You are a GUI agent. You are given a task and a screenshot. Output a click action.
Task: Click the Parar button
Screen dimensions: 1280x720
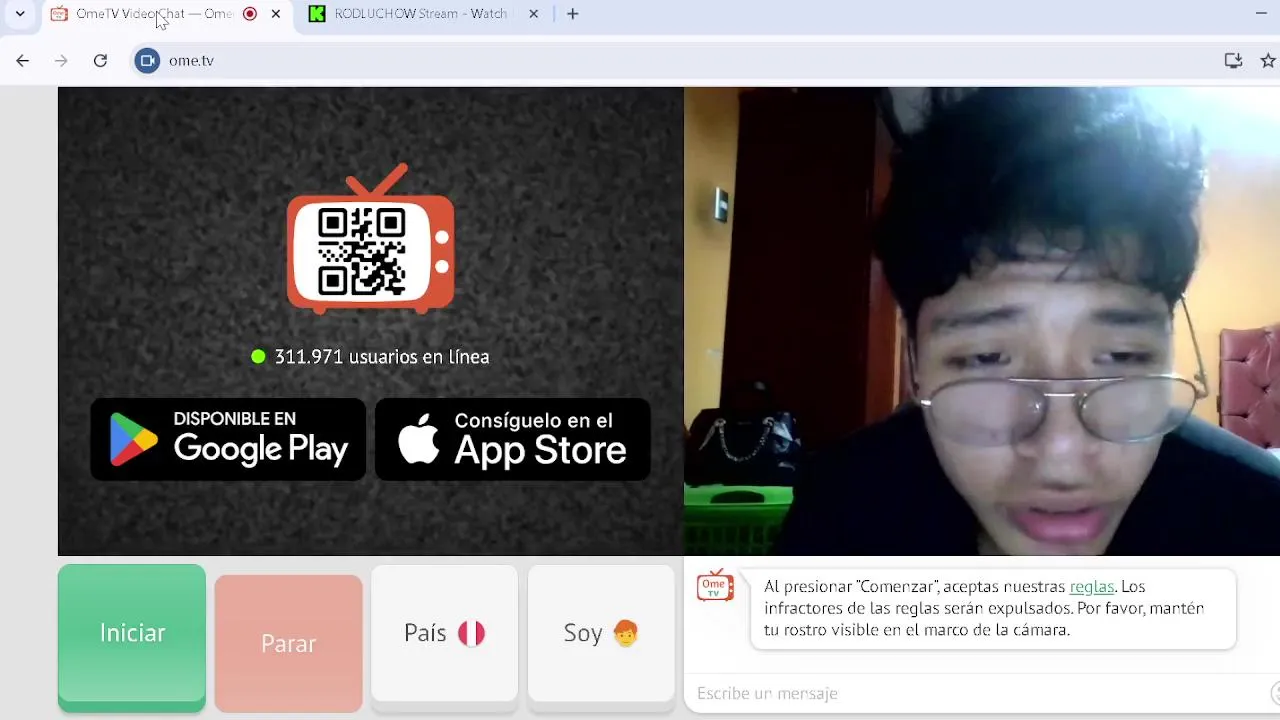pos(288,643)
